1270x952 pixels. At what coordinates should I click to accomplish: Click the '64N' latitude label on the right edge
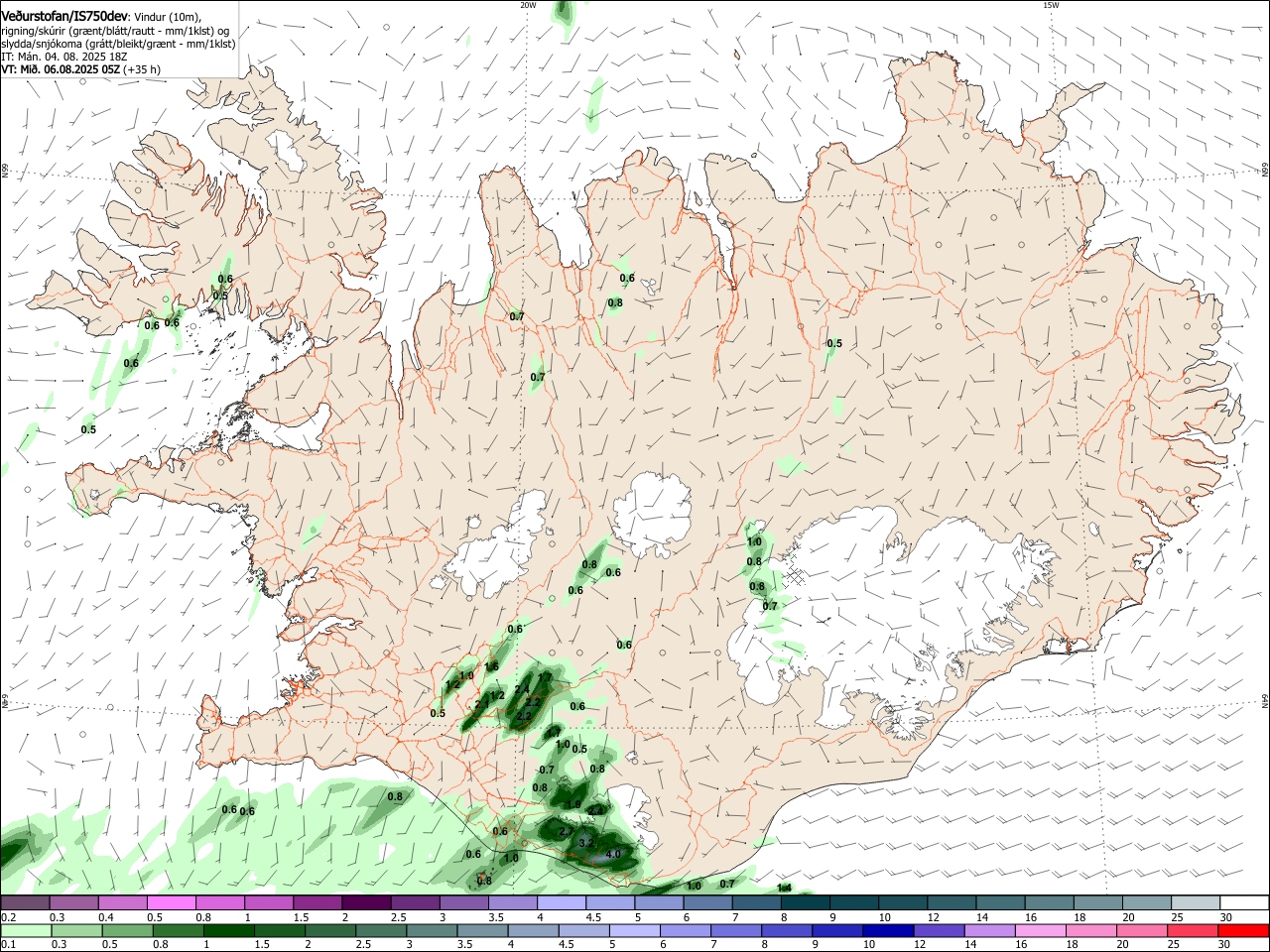[1265, 700]
